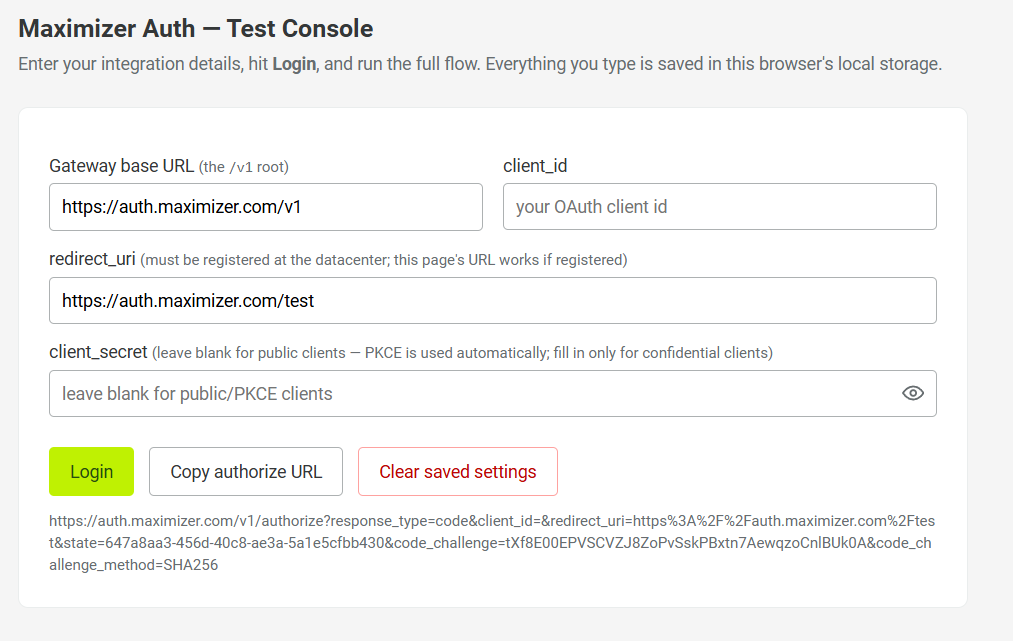Click the green Login button
Image resolution: width=1013 pixels, height=641 pixels.
pyautogui.click(x=92, y=472)
